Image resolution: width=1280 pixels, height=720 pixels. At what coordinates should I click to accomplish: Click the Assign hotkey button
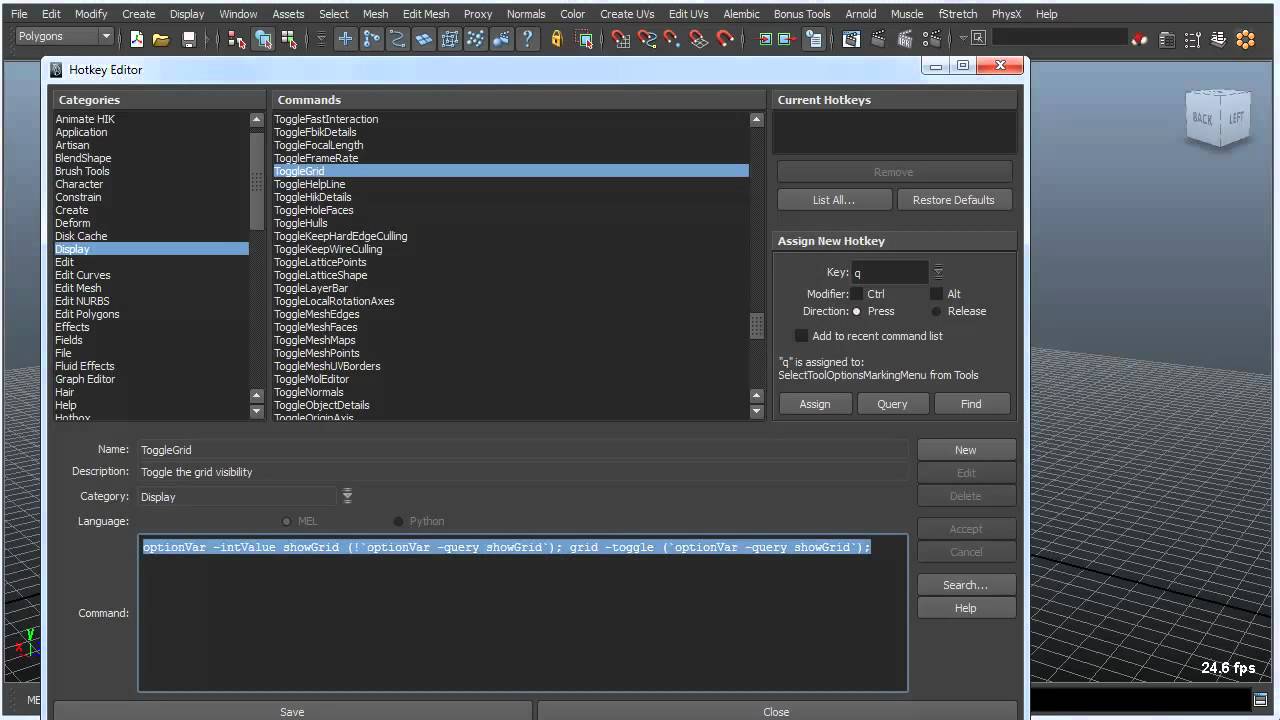pyautogui.click(x=815, y=404)
